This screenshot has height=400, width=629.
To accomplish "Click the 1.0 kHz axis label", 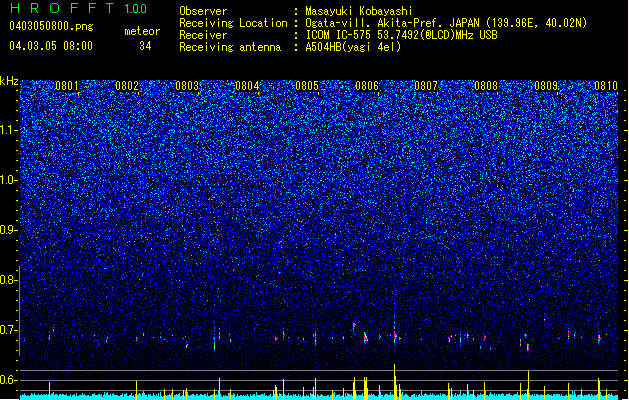I will pos(8,180).
